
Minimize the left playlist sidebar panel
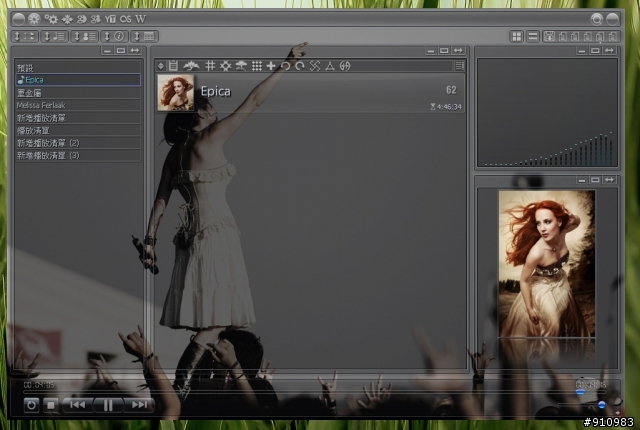(107, 51)
